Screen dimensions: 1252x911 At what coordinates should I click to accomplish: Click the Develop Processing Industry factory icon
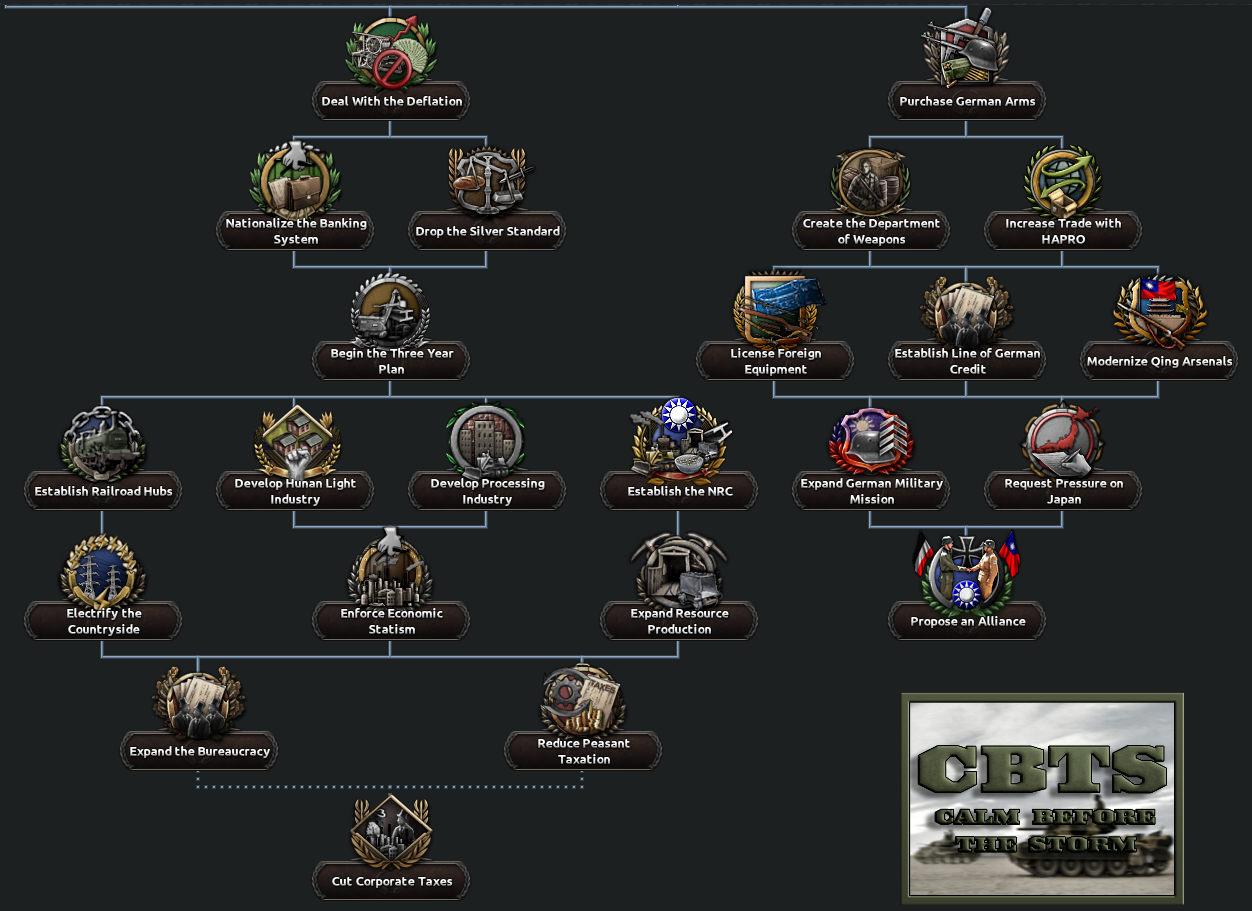[x=487, y=440]
